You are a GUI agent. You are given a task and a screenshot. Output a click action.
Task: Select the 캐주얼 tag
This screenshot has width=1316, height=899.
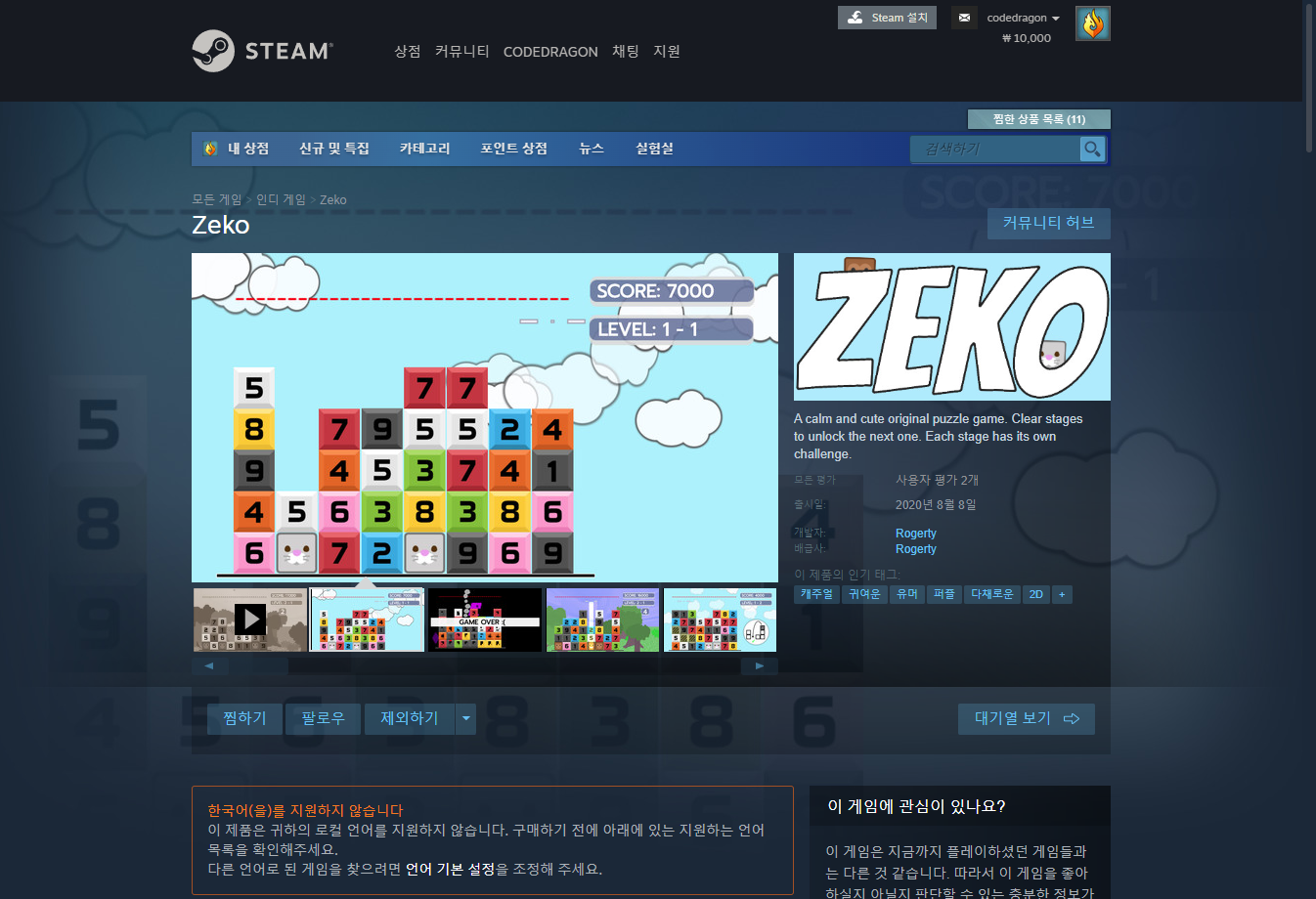tap(816, 594)
